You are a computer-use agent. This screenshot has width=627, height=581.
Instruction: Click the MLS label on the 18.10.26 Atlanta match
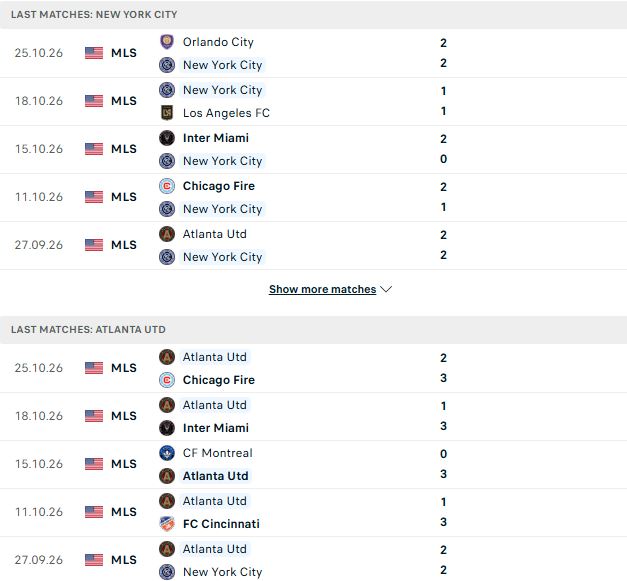pyautogui.click(x=124, y=416)
